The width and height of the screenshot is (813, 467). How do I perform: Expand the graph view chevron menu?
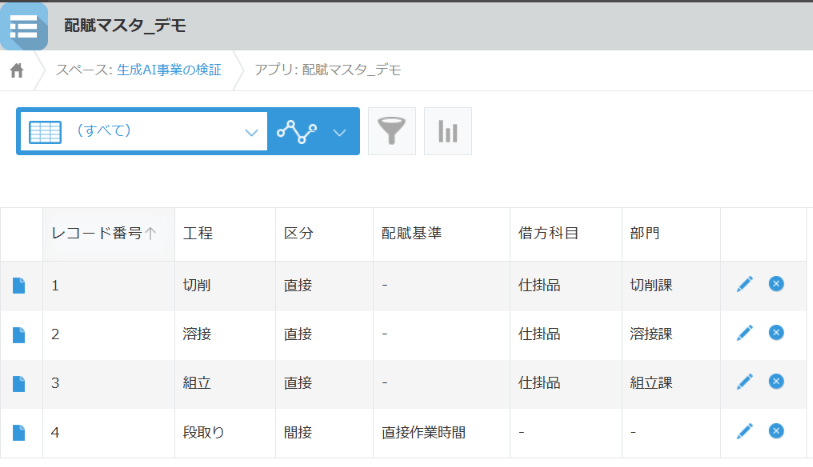340,133
